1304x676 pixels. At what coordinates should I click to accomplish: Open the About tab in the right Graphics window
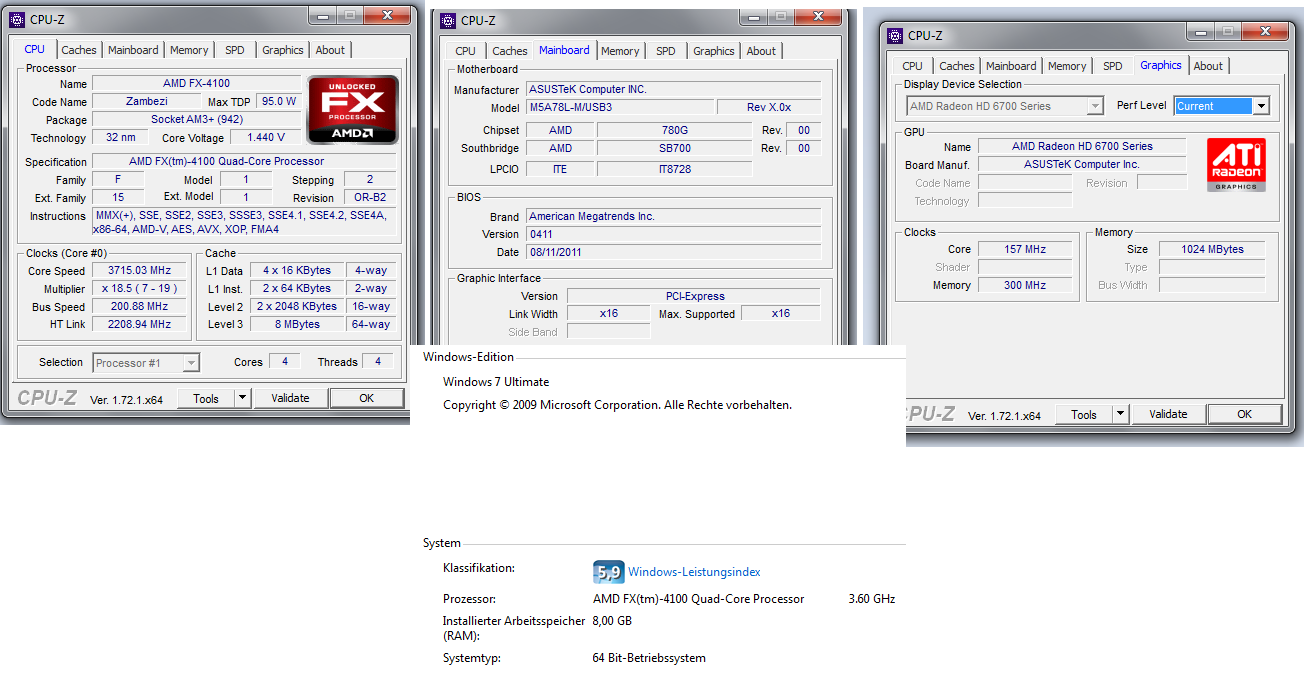(1208, 66)
